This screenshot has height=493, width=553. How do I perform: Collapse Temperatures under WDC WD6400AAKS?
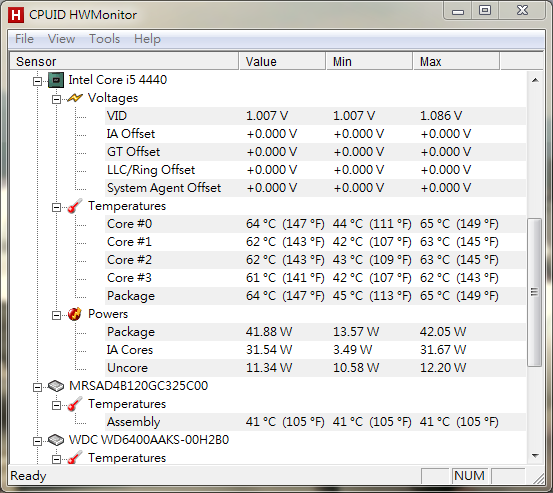coord(56,459)
